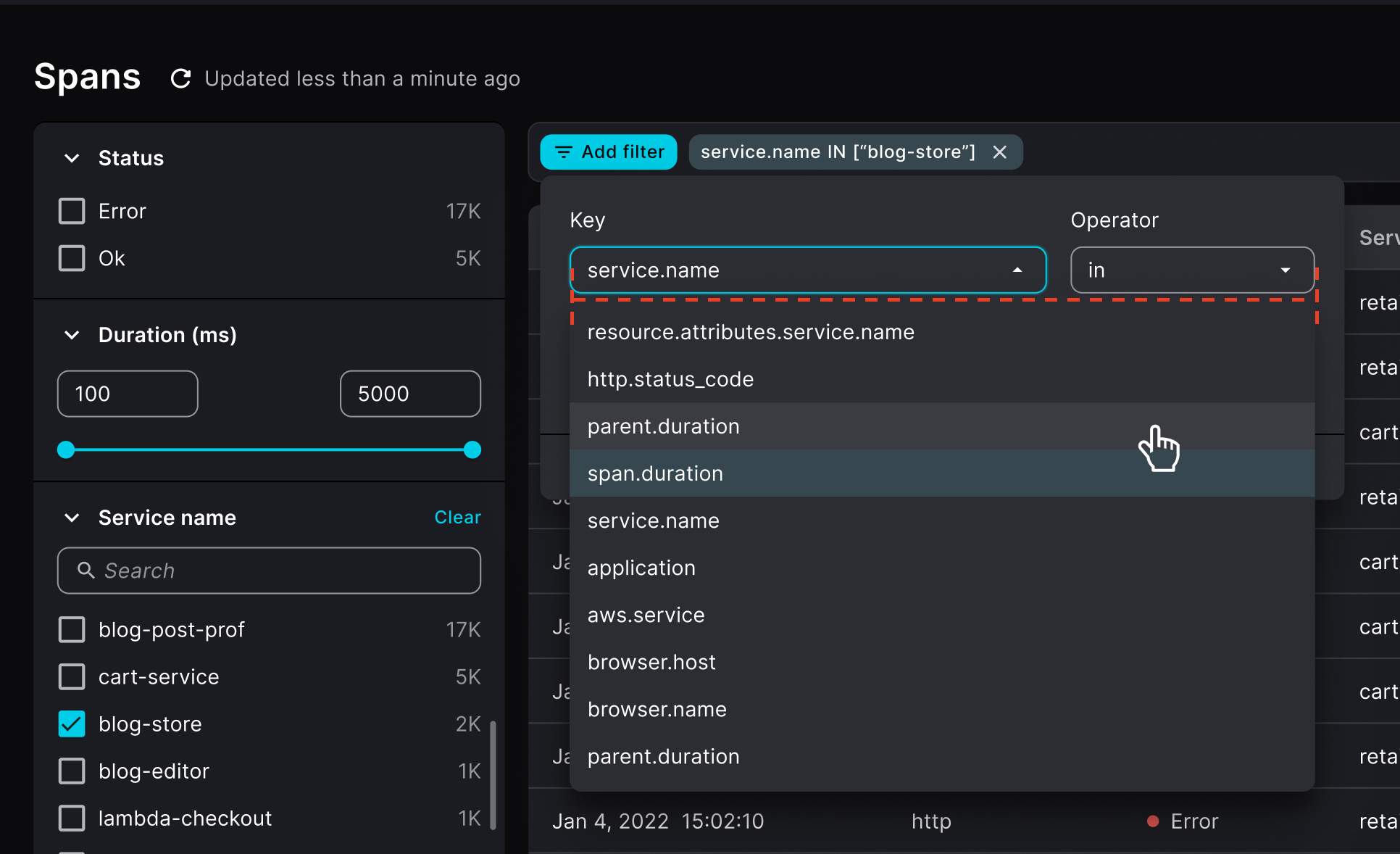
Task: Select span.duration from the key list
Action: point(654,473)
